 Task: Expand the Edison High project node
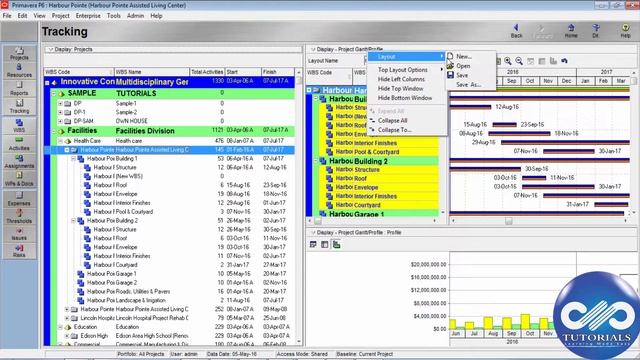tap(67, 336)
